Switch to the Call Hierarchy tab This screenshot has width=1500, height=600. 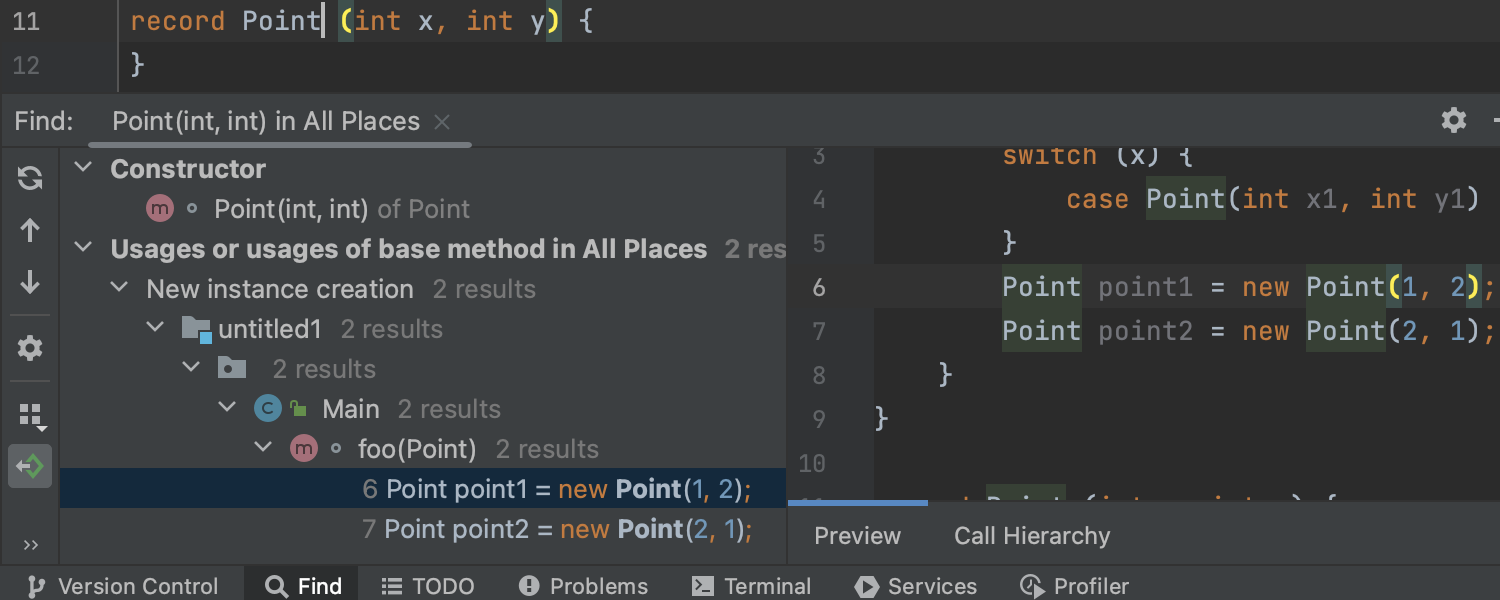coord(1032,536)
